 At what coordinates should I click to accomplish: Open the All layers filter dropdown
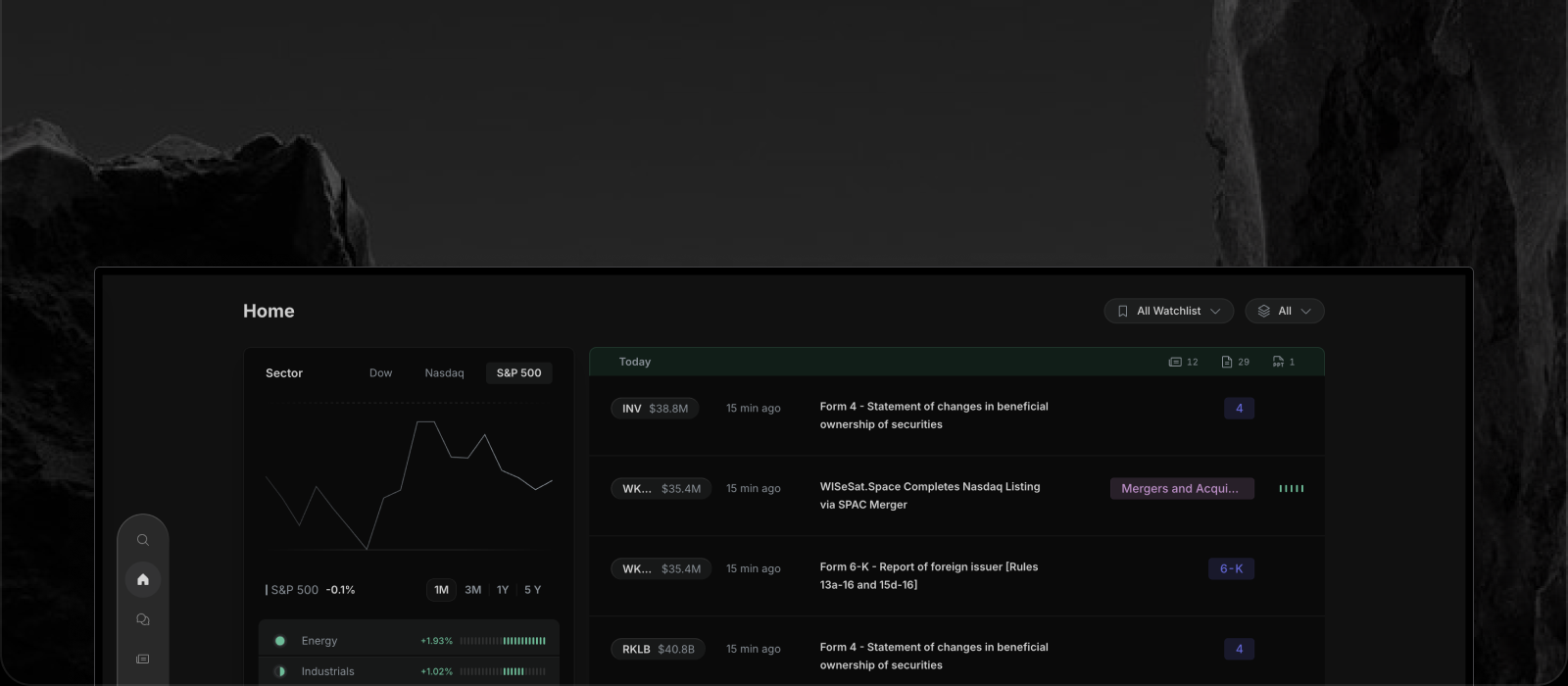tap(1285, 311)
